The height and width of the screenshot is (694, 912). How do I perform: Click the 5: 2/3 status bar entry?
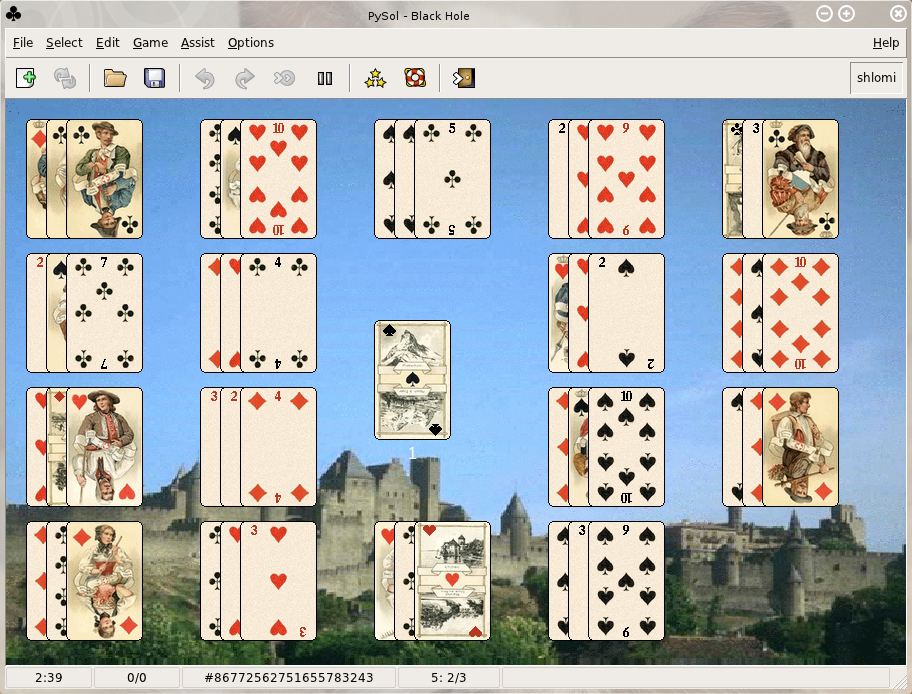click(448, 677)
